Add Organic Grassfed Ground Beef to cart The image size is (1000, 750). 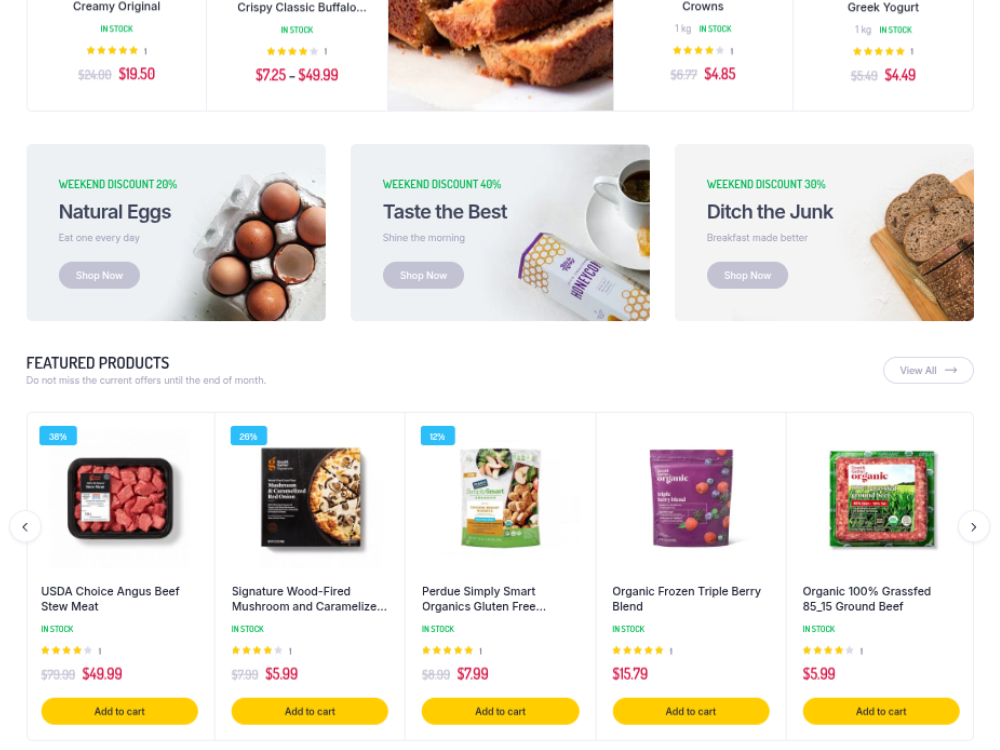881,711
